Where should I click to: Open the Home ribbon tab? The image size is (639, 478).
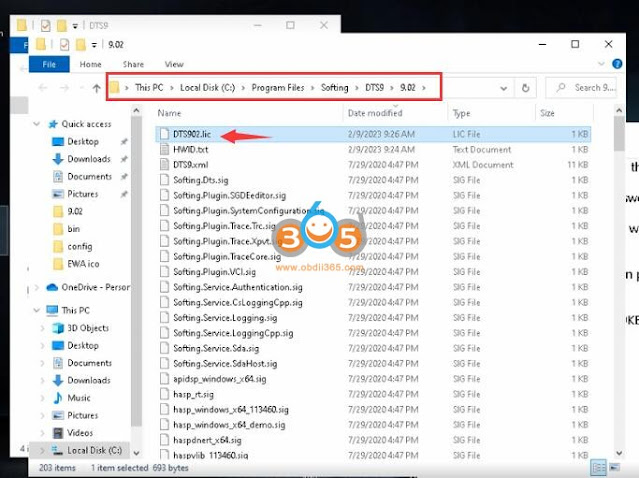click(x=90, y=64)
